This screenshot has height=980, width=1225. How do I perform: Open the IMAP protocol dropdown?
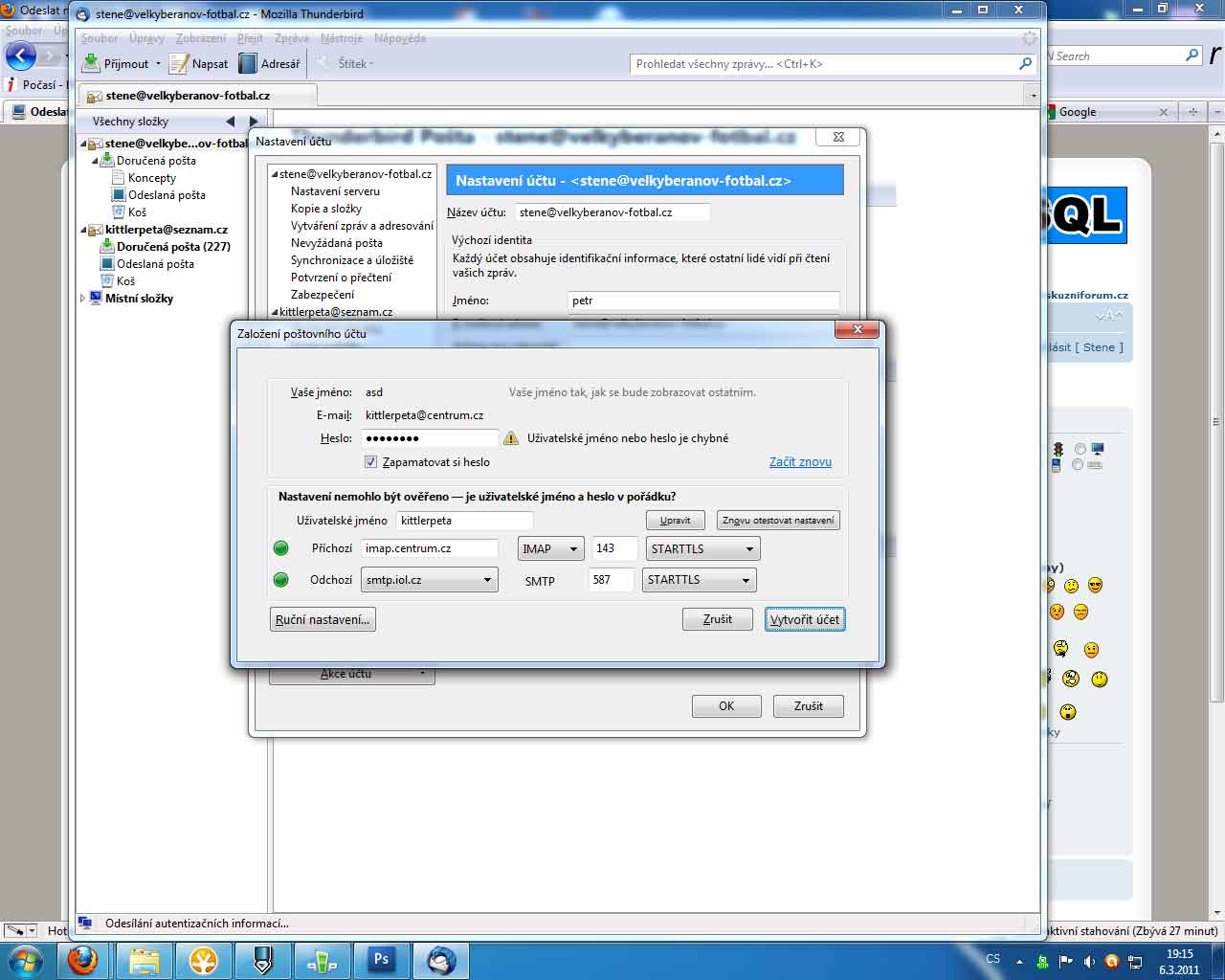tap(551, 549)
